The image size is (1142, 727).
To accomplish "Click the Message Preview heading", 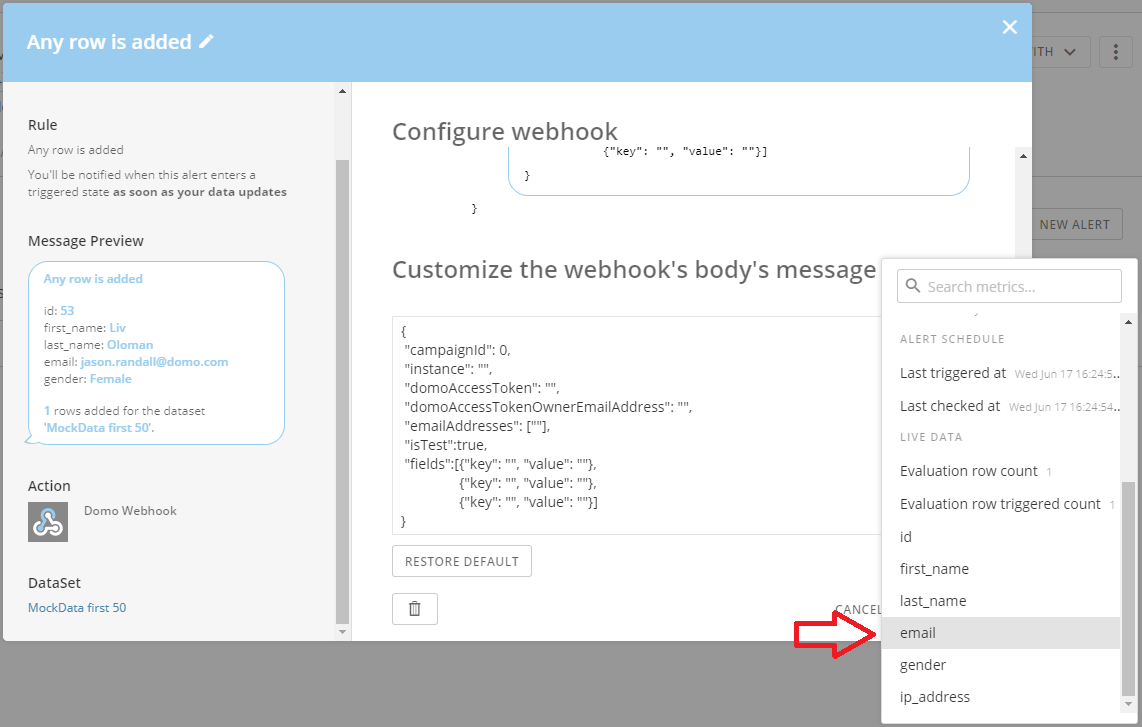I will coord(85,241).
